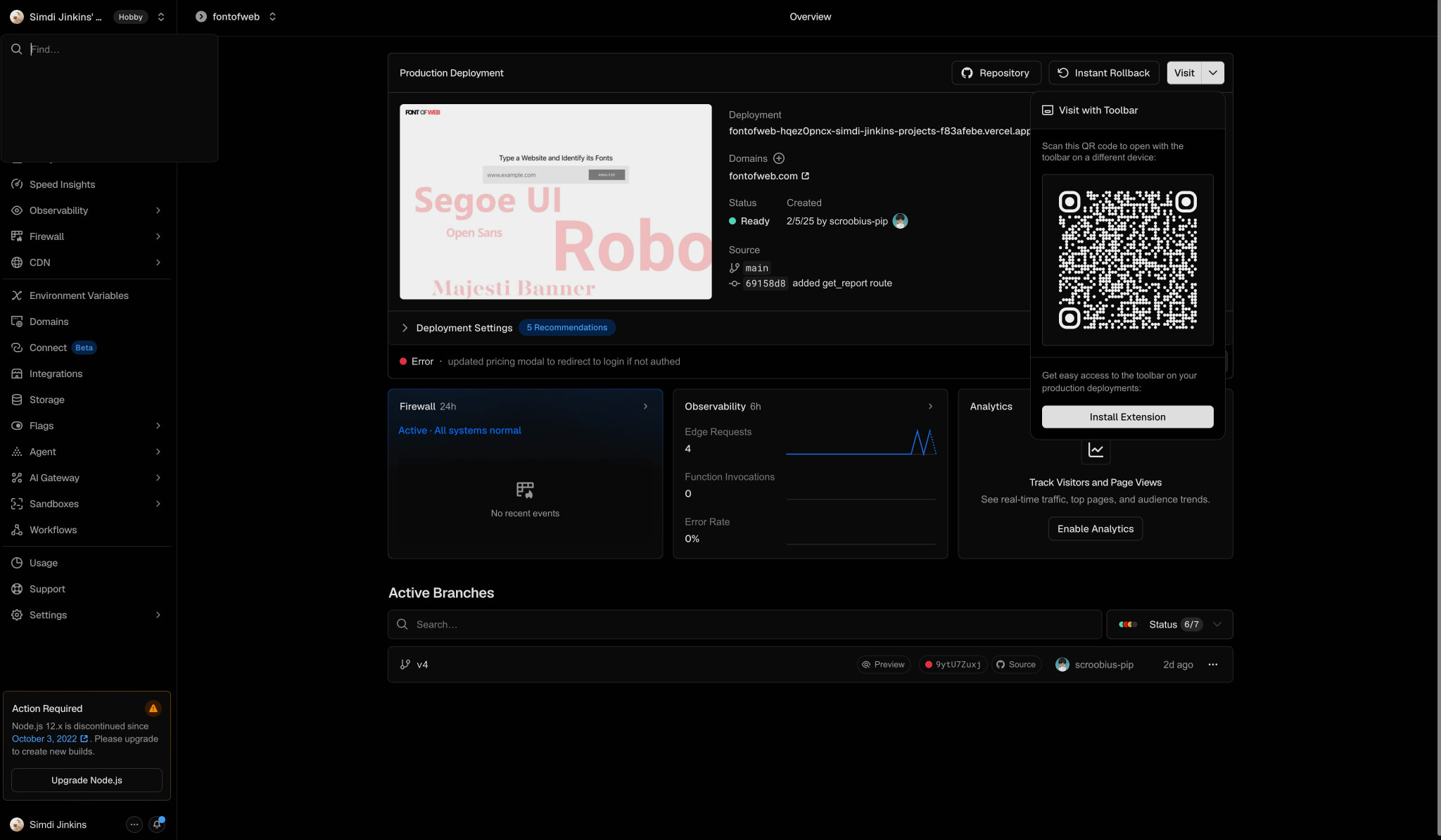This screenshot has width=1441, height=840.
Task: Focus Active Branches search field
Action: 744,625
